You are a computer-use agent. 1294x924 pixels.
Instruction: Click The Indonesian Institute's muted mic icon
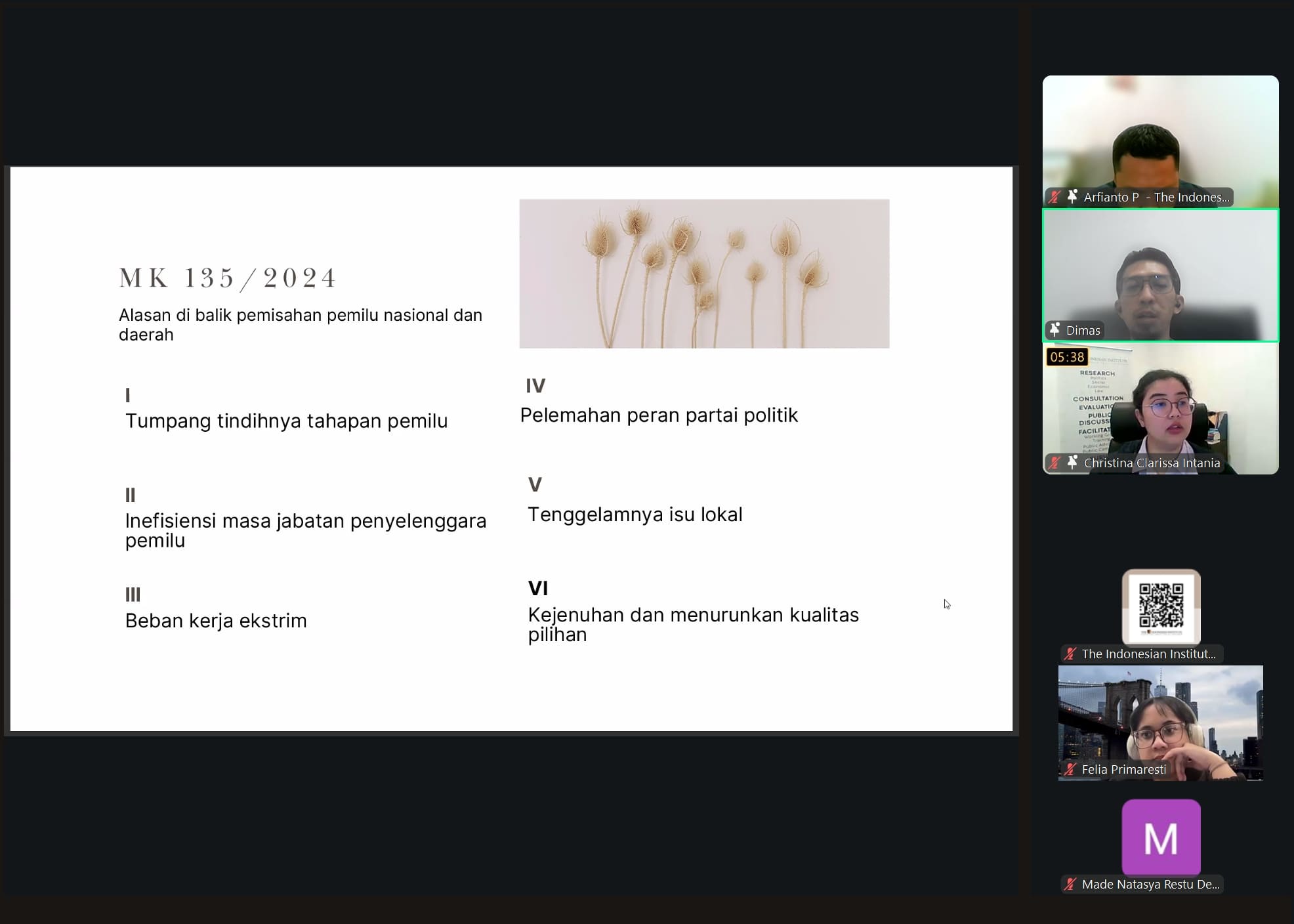1070,654
